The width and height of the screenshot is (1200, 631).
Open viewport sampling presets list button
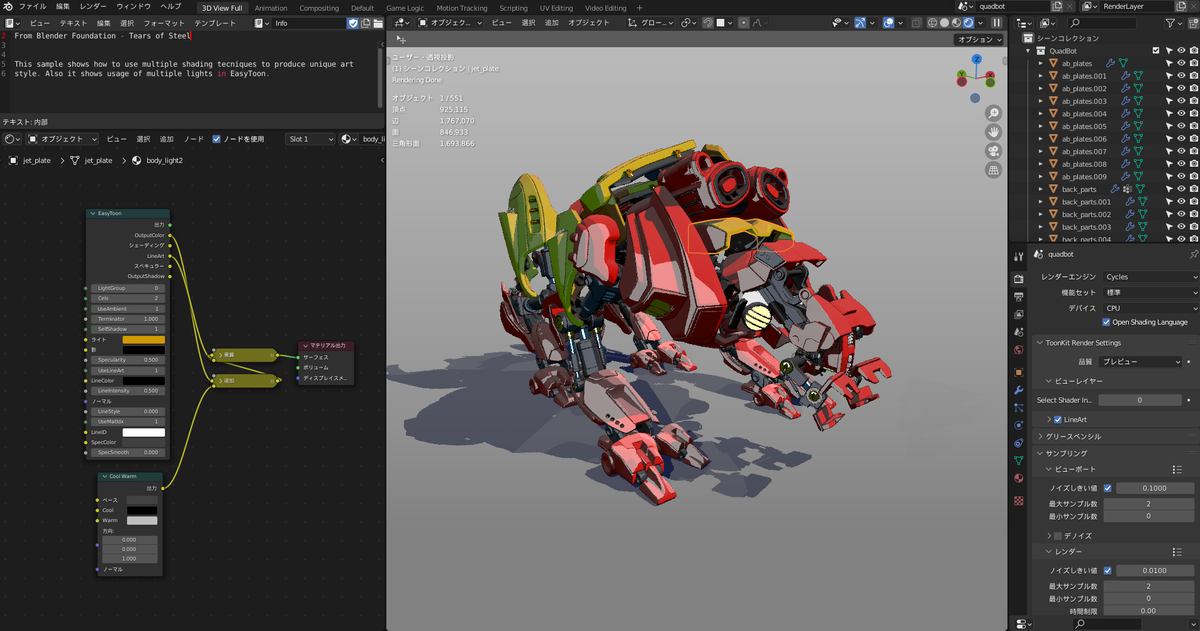(1178, 469)
